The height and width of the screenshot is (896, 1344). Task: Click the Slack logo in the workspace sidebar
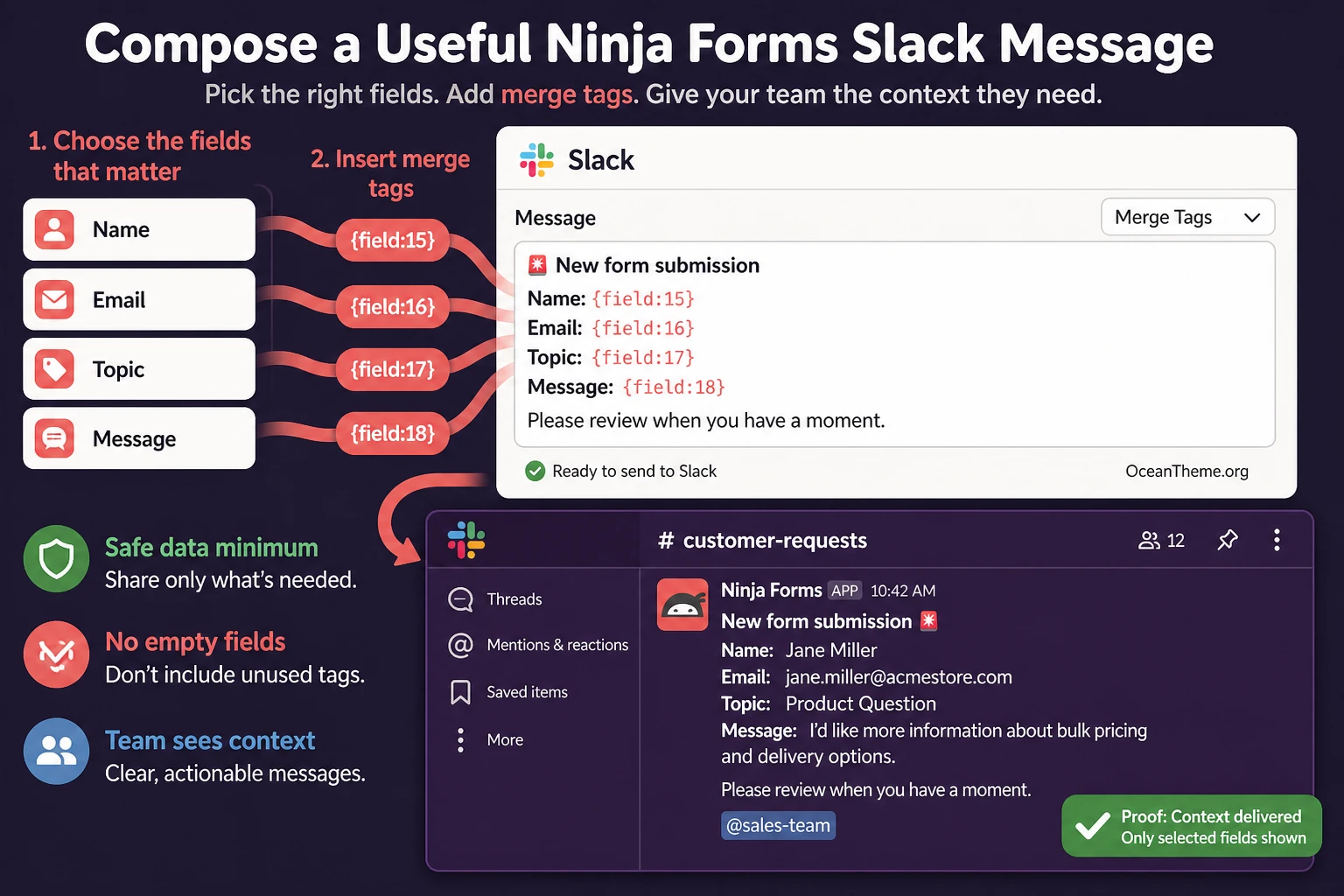466,540
